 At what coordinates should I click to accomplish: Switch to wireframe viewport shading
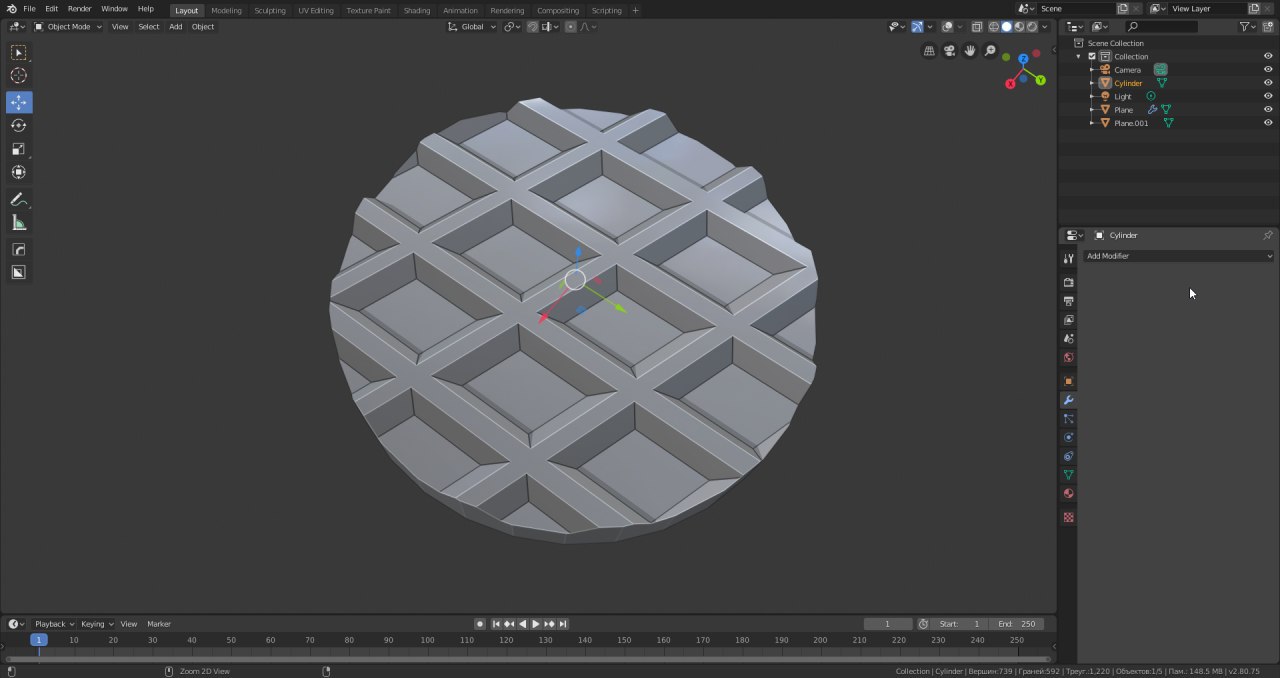click(995, 27)
